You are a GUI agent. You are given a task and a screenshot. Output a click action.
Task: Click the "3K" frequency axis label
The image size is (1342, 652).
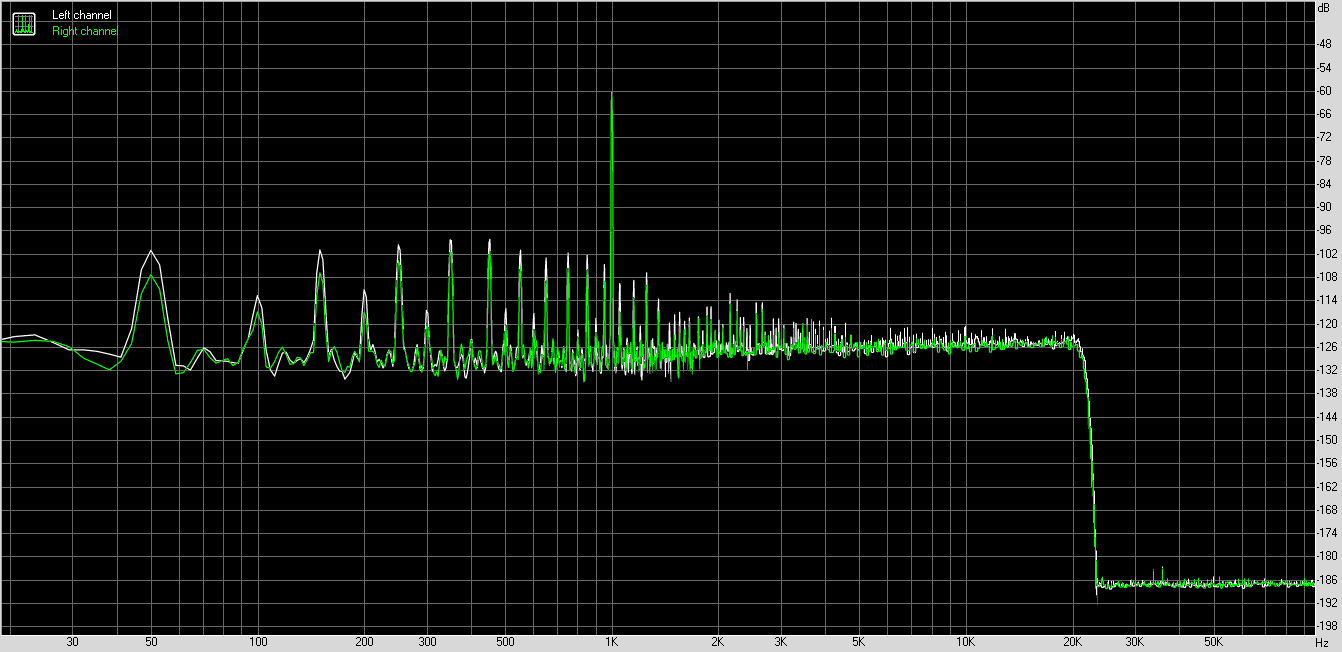[781, 641]
